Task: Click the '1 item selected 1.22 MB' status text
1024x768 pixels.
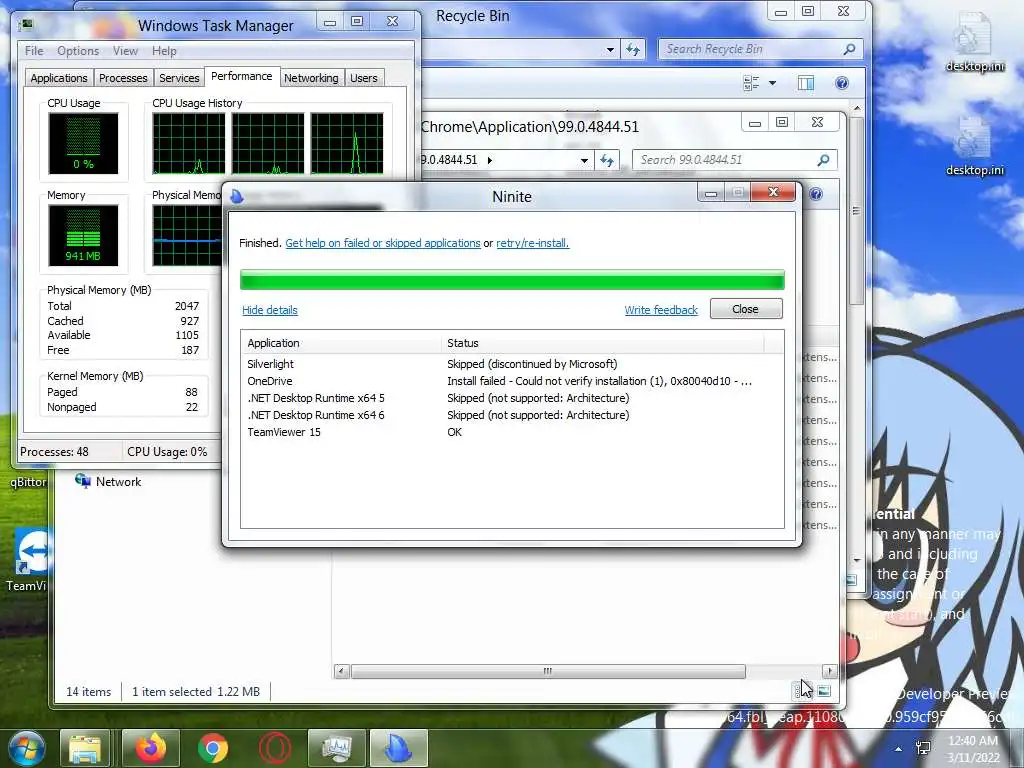Action: [x=196, y=692]
